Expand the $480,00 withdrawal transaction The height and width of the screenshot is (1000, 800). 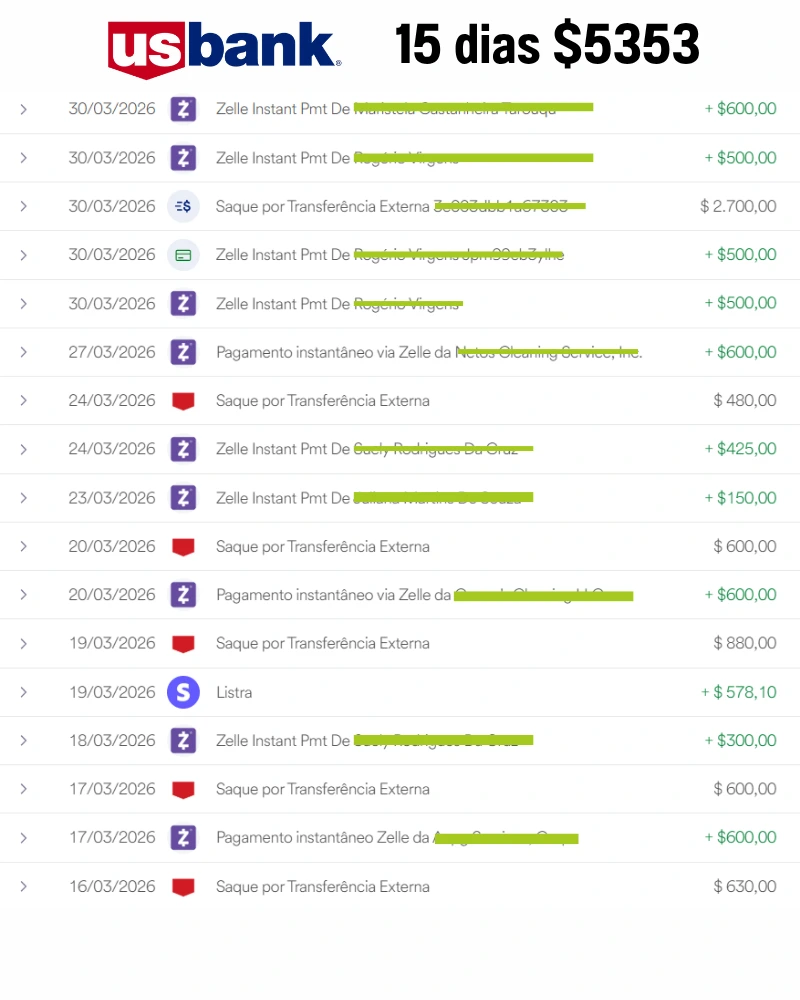[24, 401]
